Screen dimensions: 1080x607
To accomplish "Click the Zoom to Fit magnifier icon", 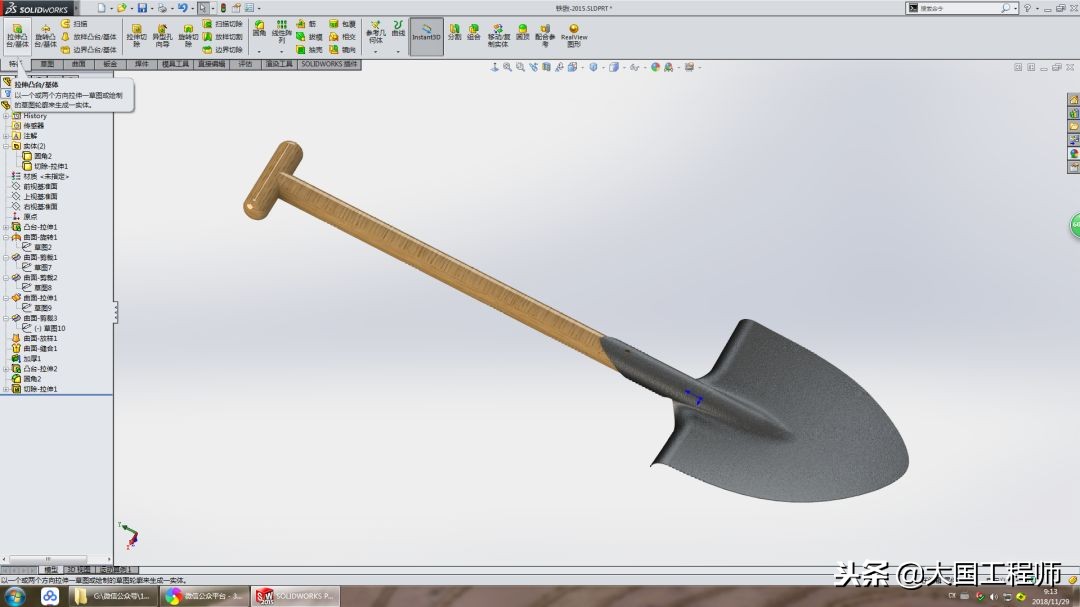I will [507, 67].
